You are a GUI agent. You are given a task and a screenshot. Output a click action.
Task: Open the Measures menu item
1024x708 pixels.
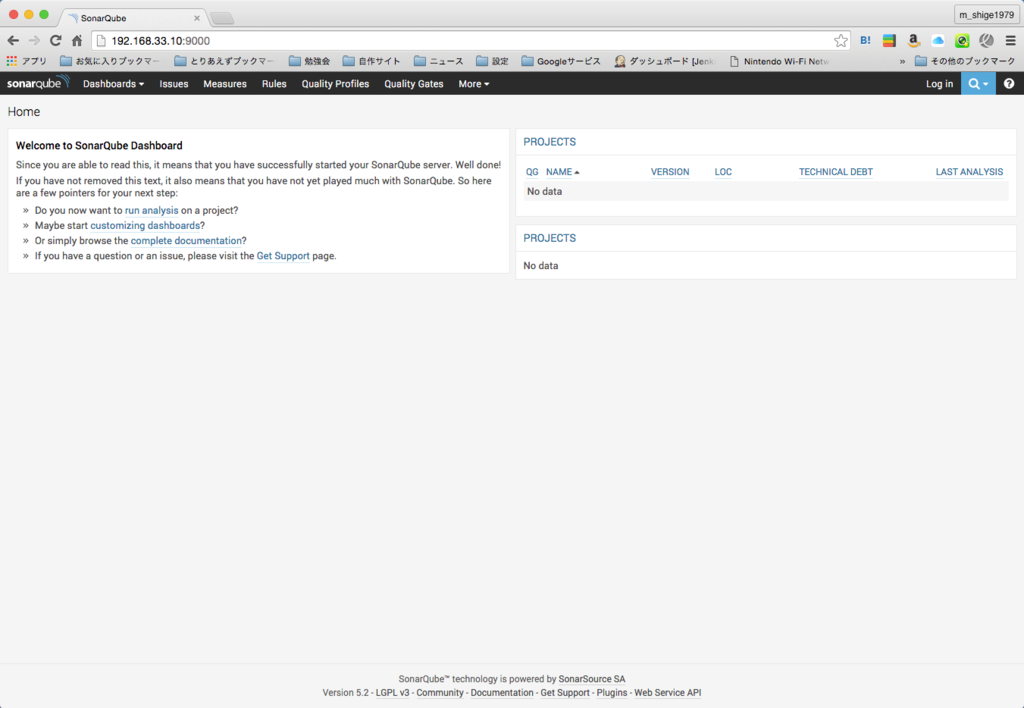[x=225, y=84]
